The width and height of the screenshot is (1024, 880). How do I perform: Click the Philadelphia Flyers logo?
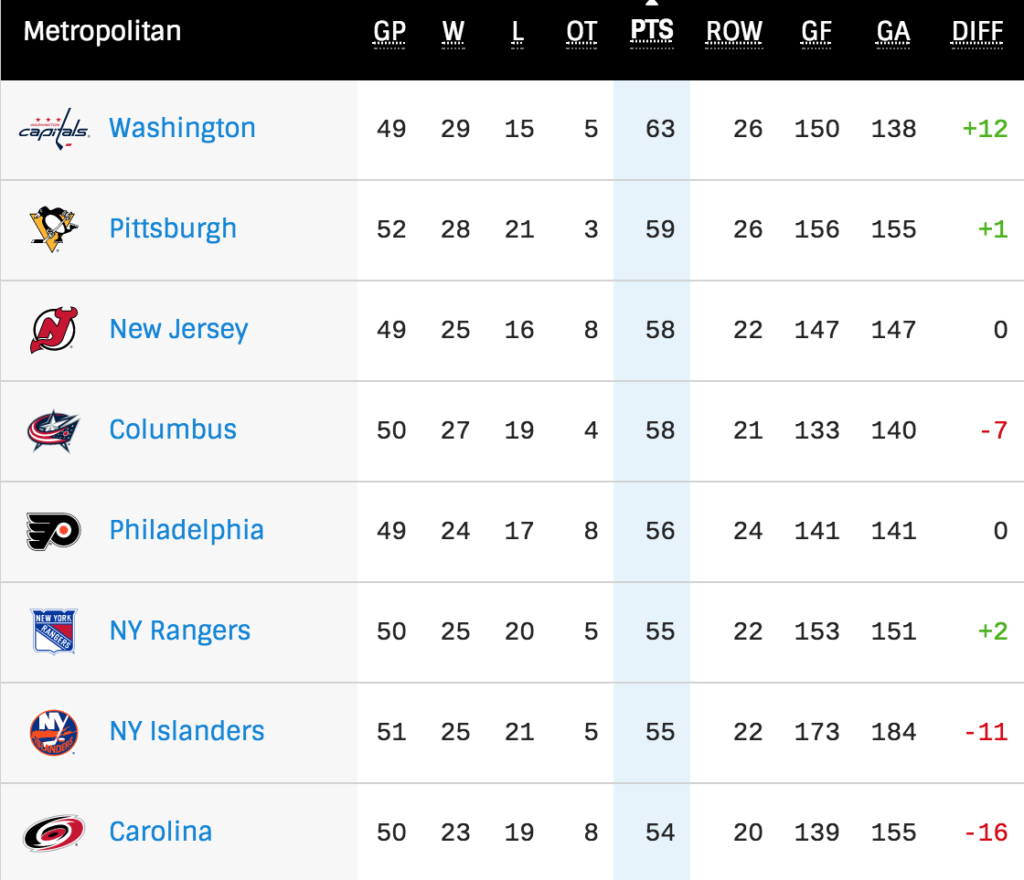54,531
